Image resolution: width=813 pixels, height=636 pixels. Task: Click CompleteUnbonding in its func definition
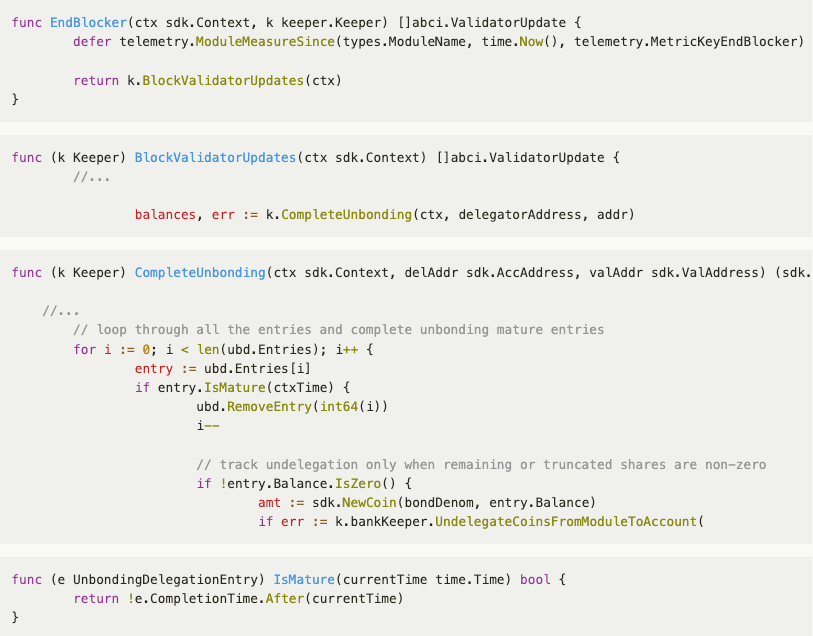200,273
